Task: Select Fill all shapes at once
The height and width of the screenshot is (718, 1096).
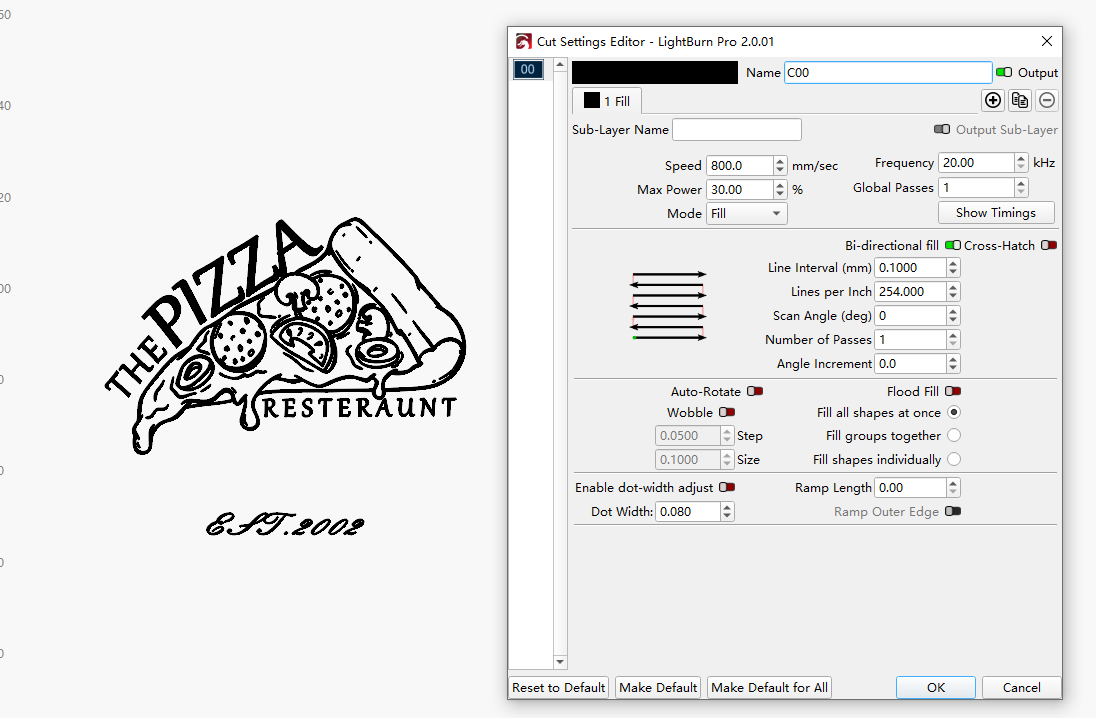Action: tap(953, 412)
